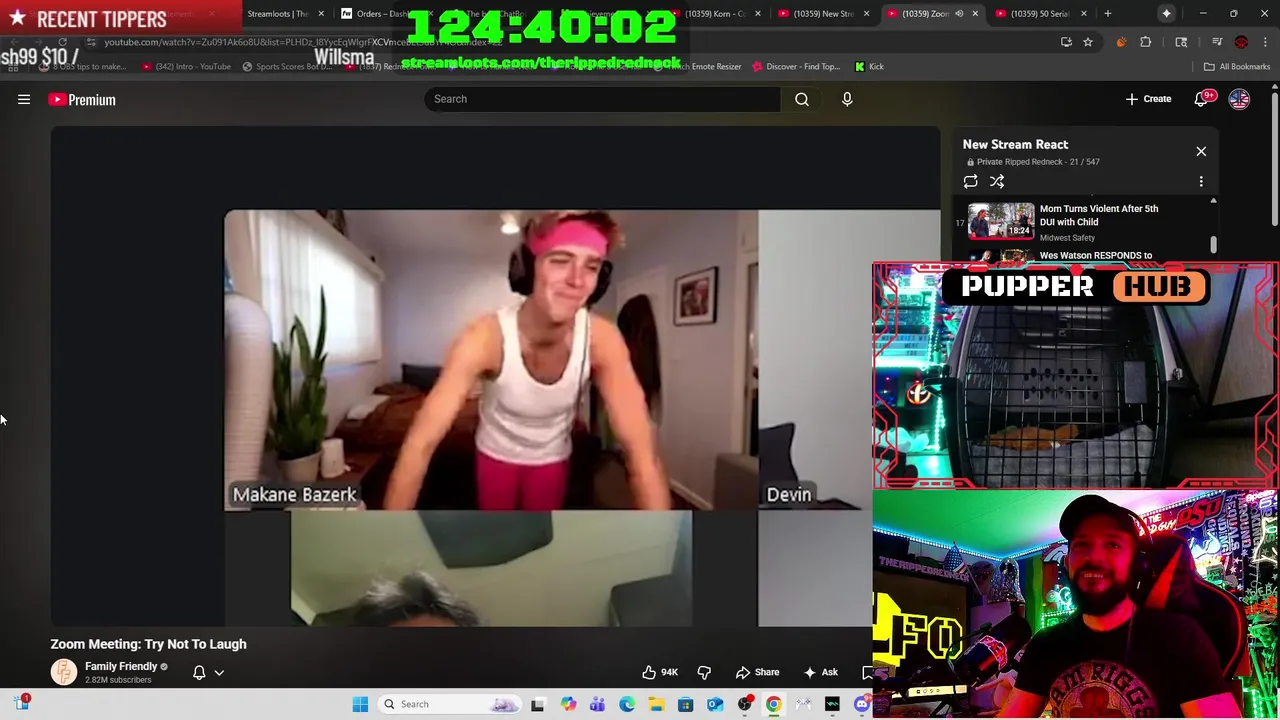1280x720 pixels.
Task: Open the YouTube notifications bell
Action: pos(1201,99)
